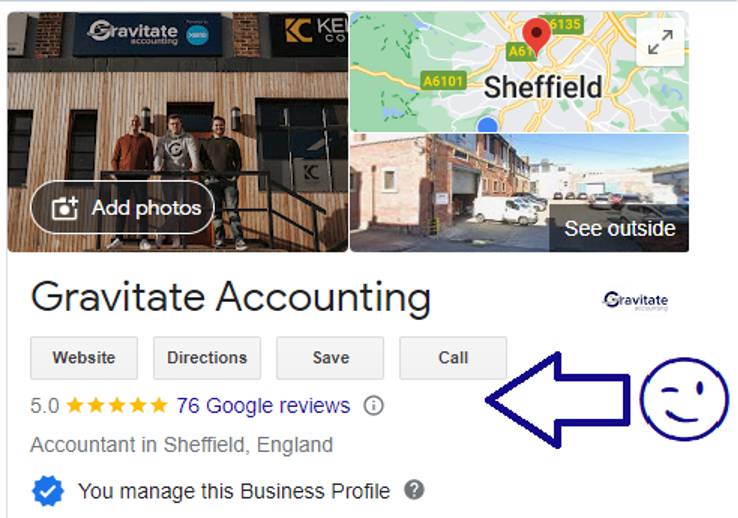View the See outside street photo
The height and width of the screenshot is (518, 738).
[x=520, y=193]
